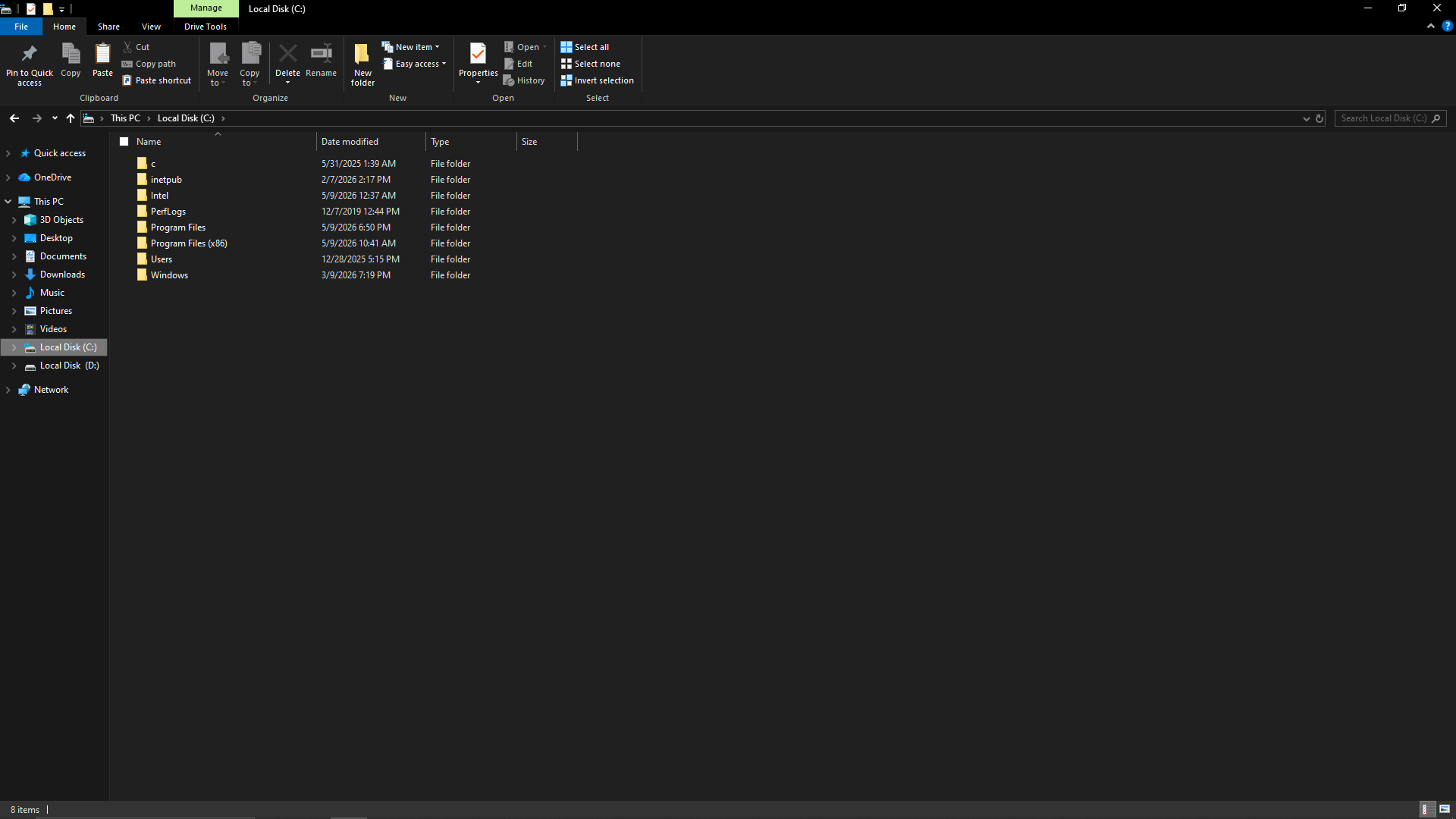
Task: Click Copy path in the ribbon
Action: pyautogui.click(x=149, y=64)
